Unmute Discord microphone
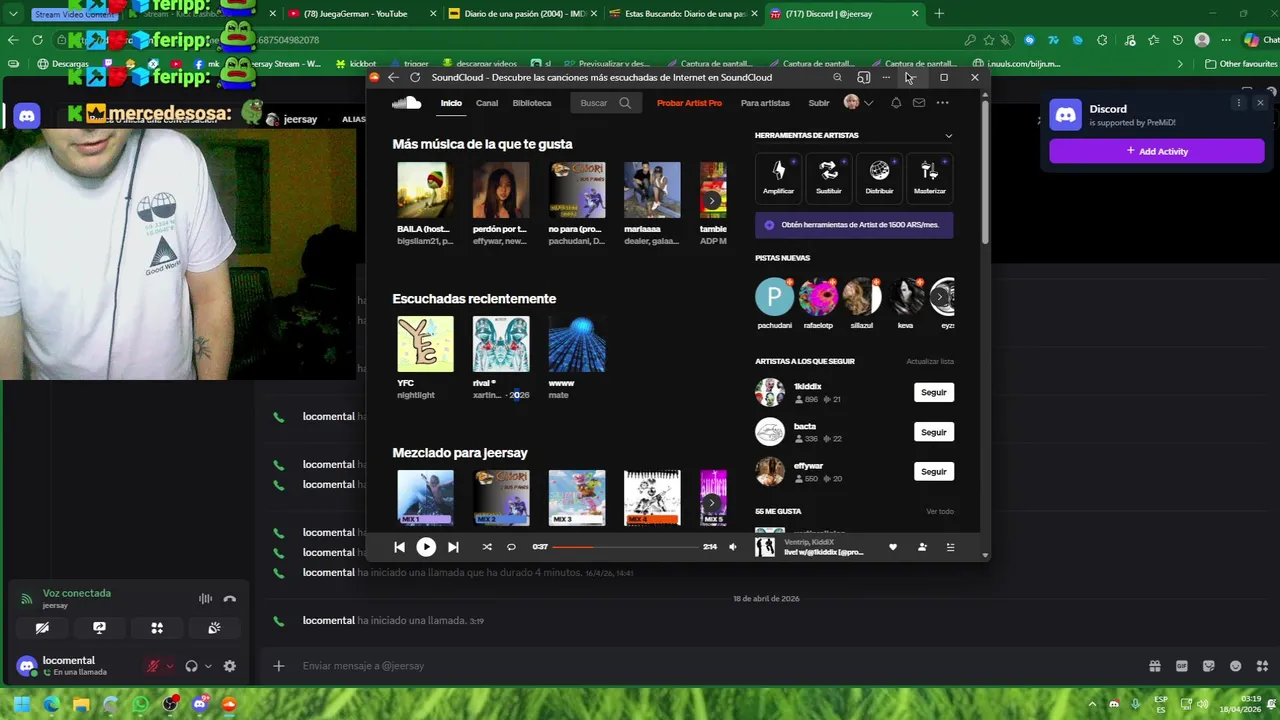This screenshot has height=720, width=1280. pos(153,666)
